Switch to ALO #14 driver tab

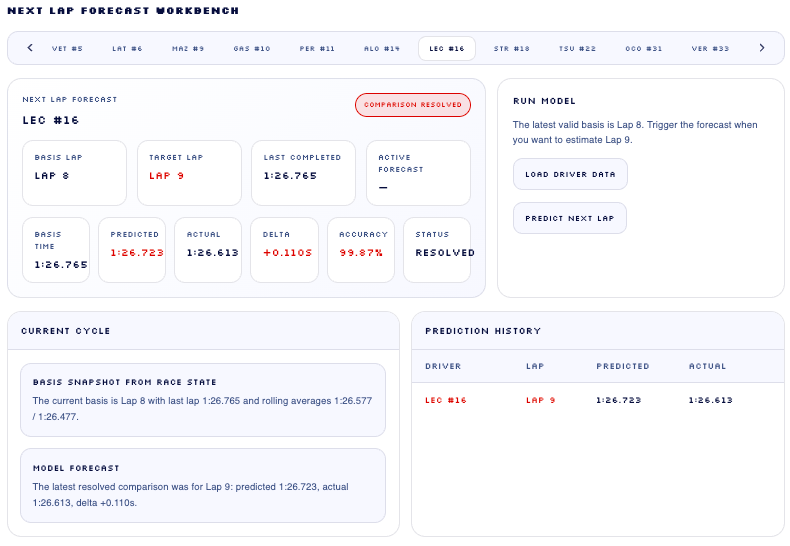[x=382, y=48]
